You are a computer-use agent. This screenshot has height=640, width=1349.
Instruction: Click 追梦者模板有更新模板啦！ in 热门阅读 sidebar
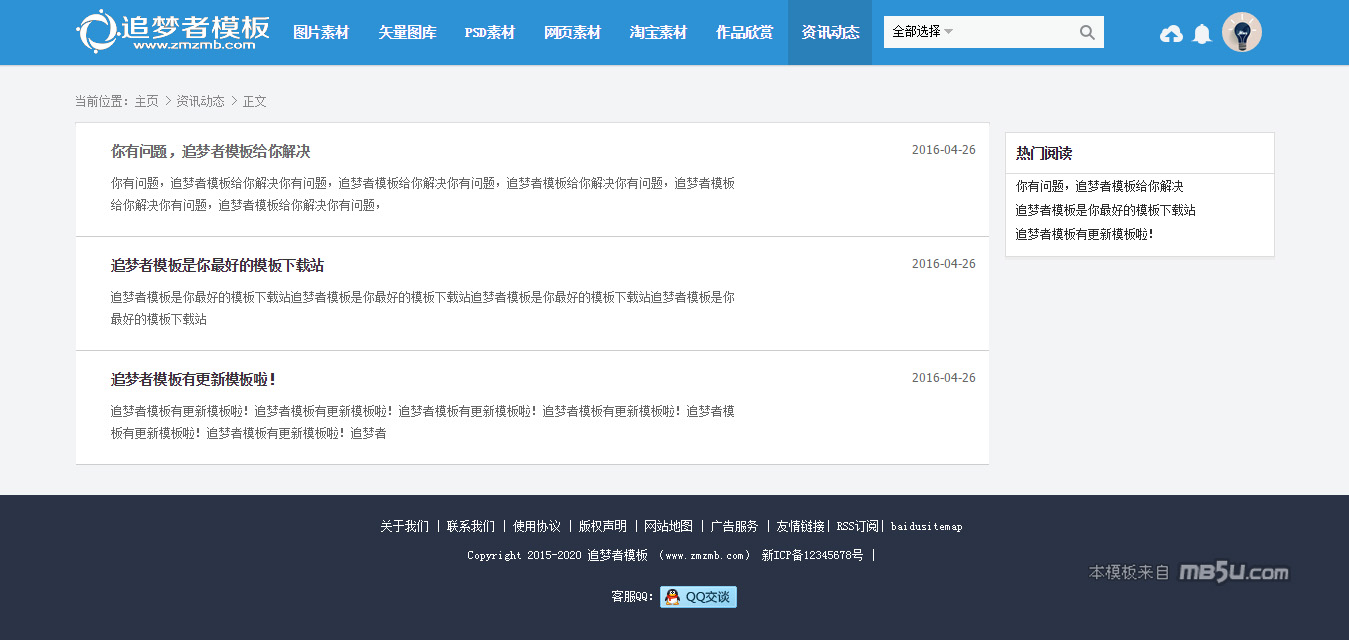point(1084,234)
